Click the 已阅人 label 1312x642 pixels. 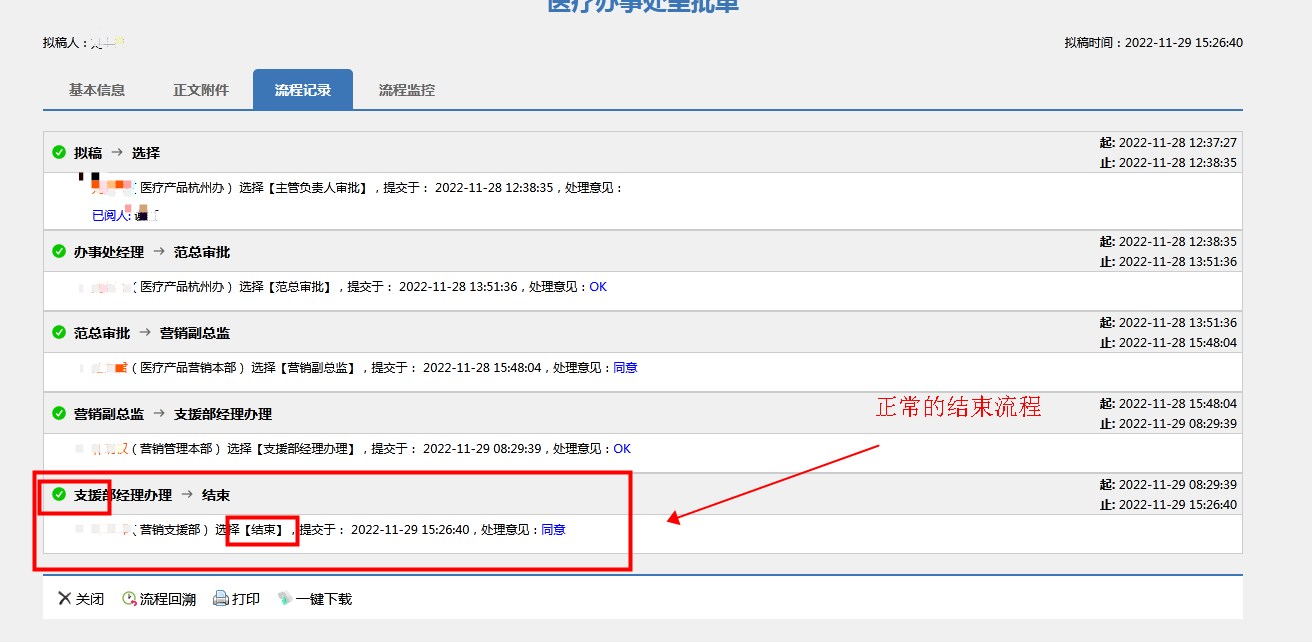point(111,215)
